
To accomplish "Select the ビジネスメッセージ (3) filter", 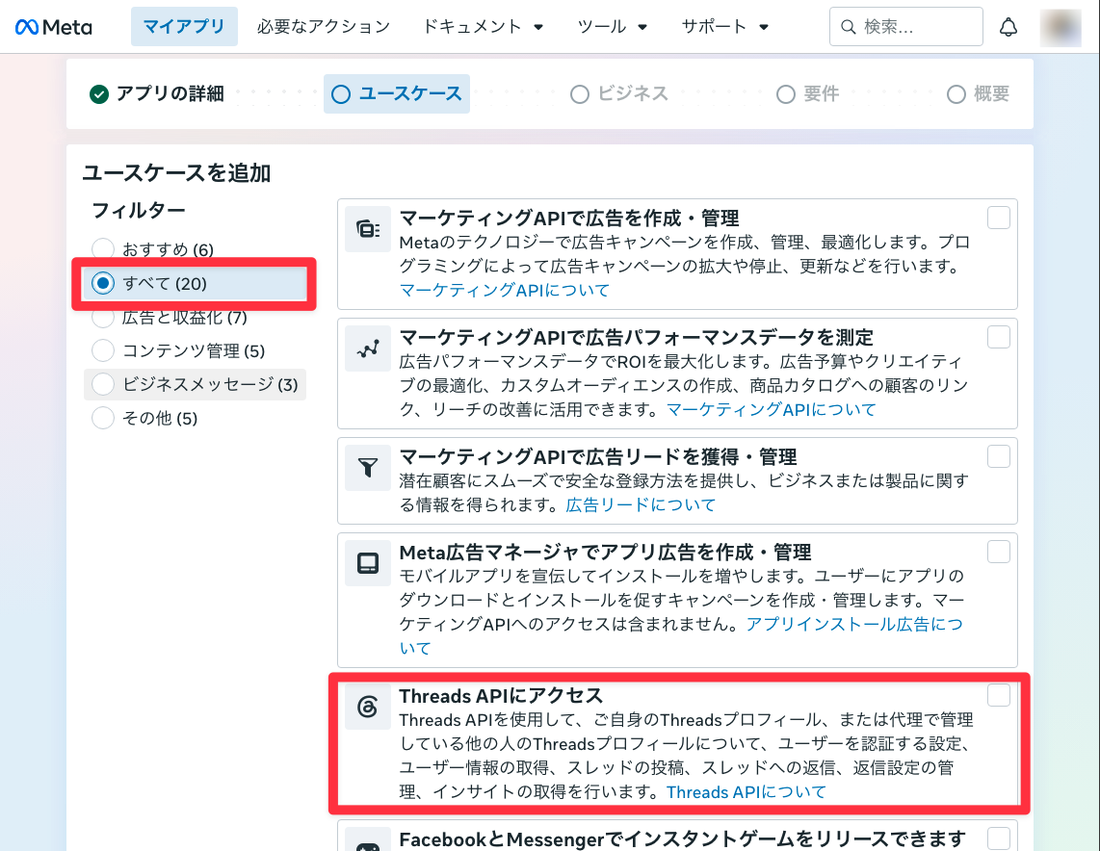I will point(195,384).
